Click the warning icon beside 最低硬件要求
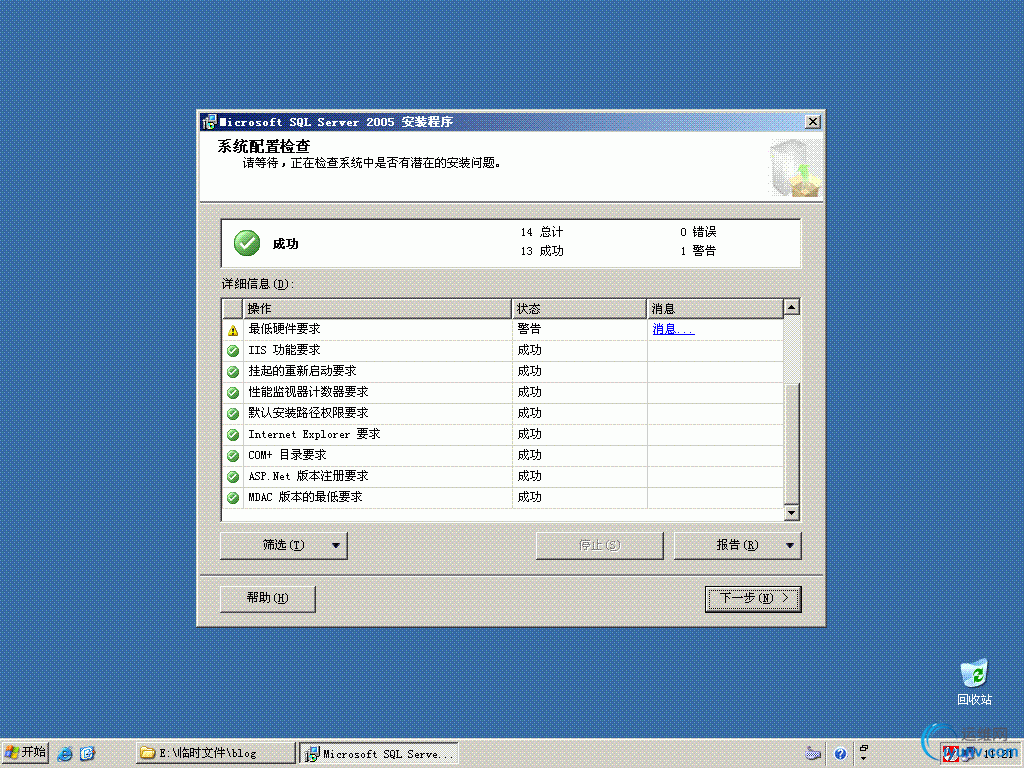 pyautogui.click(x=232, y=330)
